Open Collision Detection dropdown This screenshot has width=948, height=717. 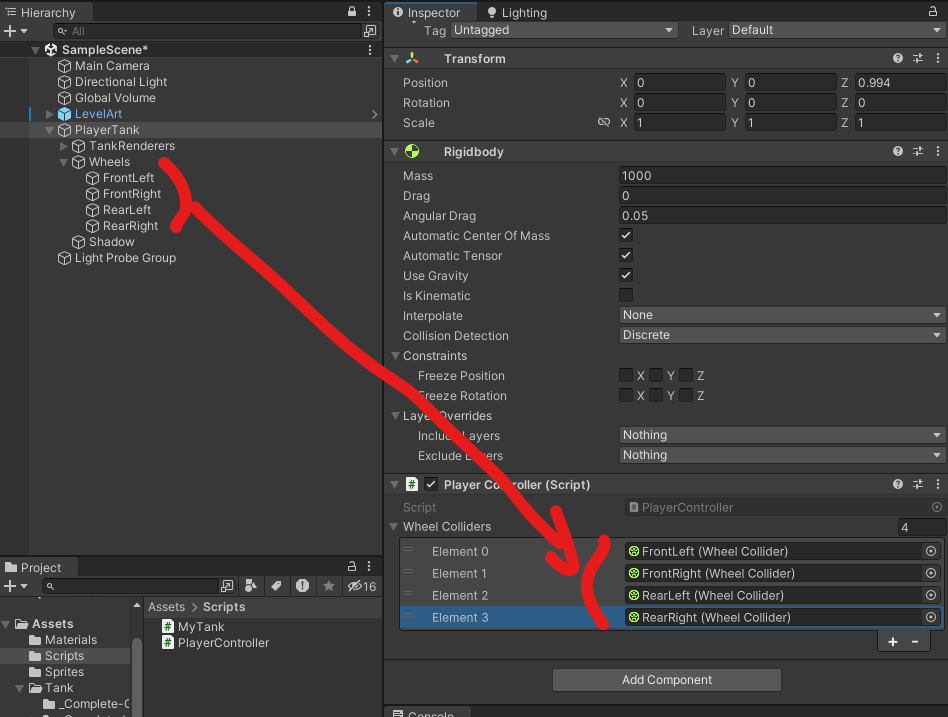(782, 335)
